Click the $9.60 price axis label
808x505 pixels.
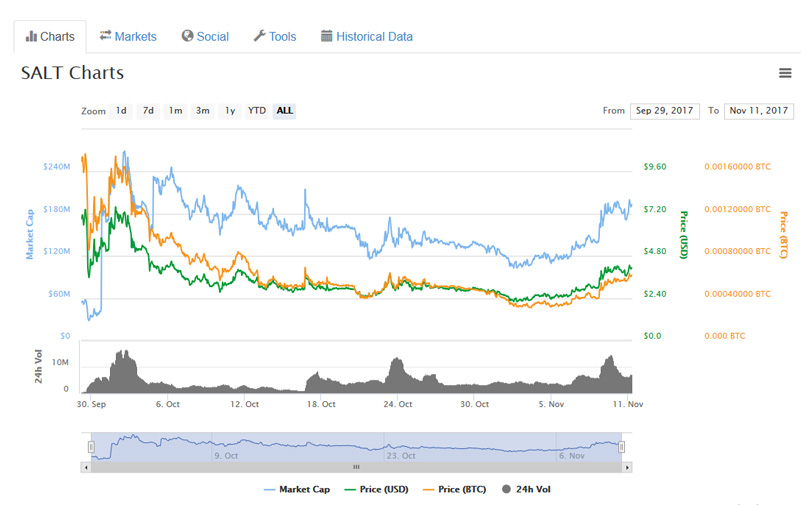[x=654, y=166]
